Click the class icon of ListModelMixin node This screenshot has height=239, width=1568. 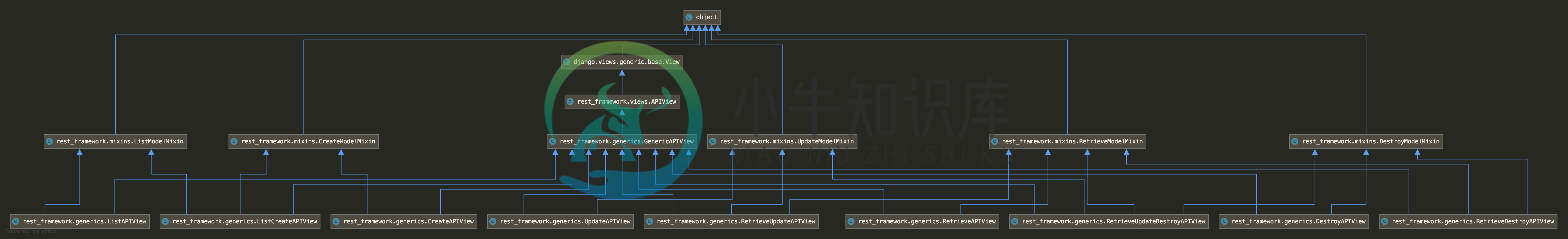tap(50, 142)
